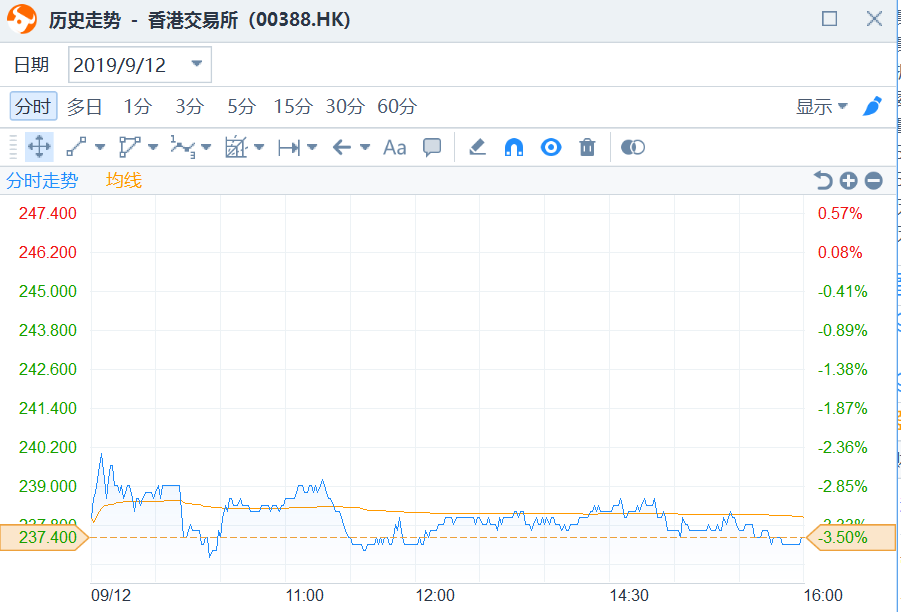Select the 5分 interval tab
The width and height of the screenshot is (901, 612).
[241, 106]
